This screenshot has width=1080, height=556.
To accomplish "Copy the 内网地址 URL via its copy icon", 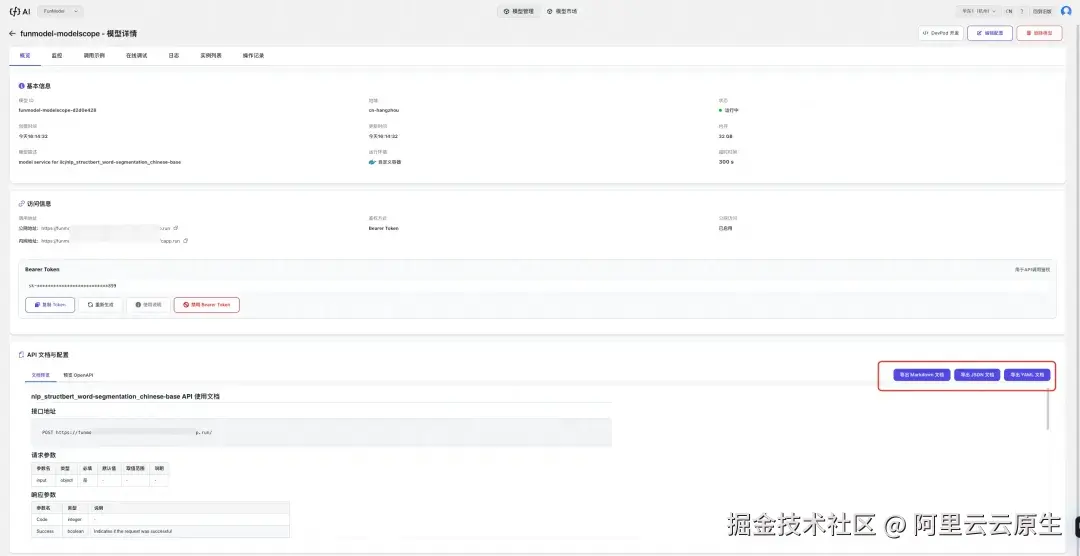I will coord(186,240).
